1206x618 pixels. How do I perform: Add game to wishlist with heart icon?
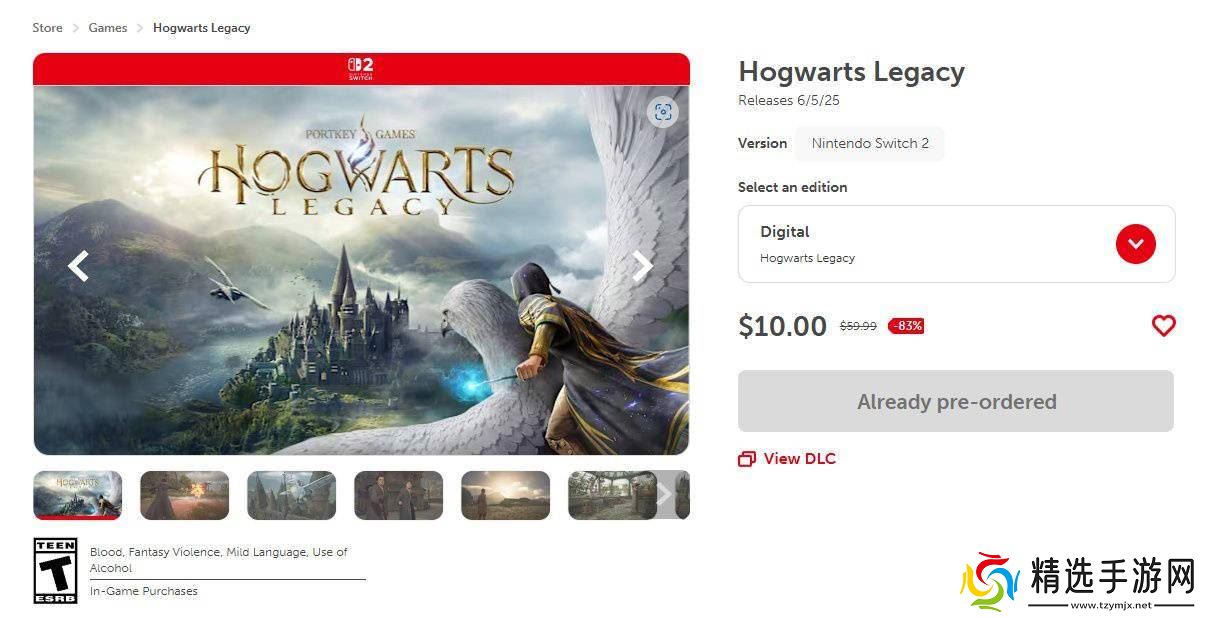1163,325
